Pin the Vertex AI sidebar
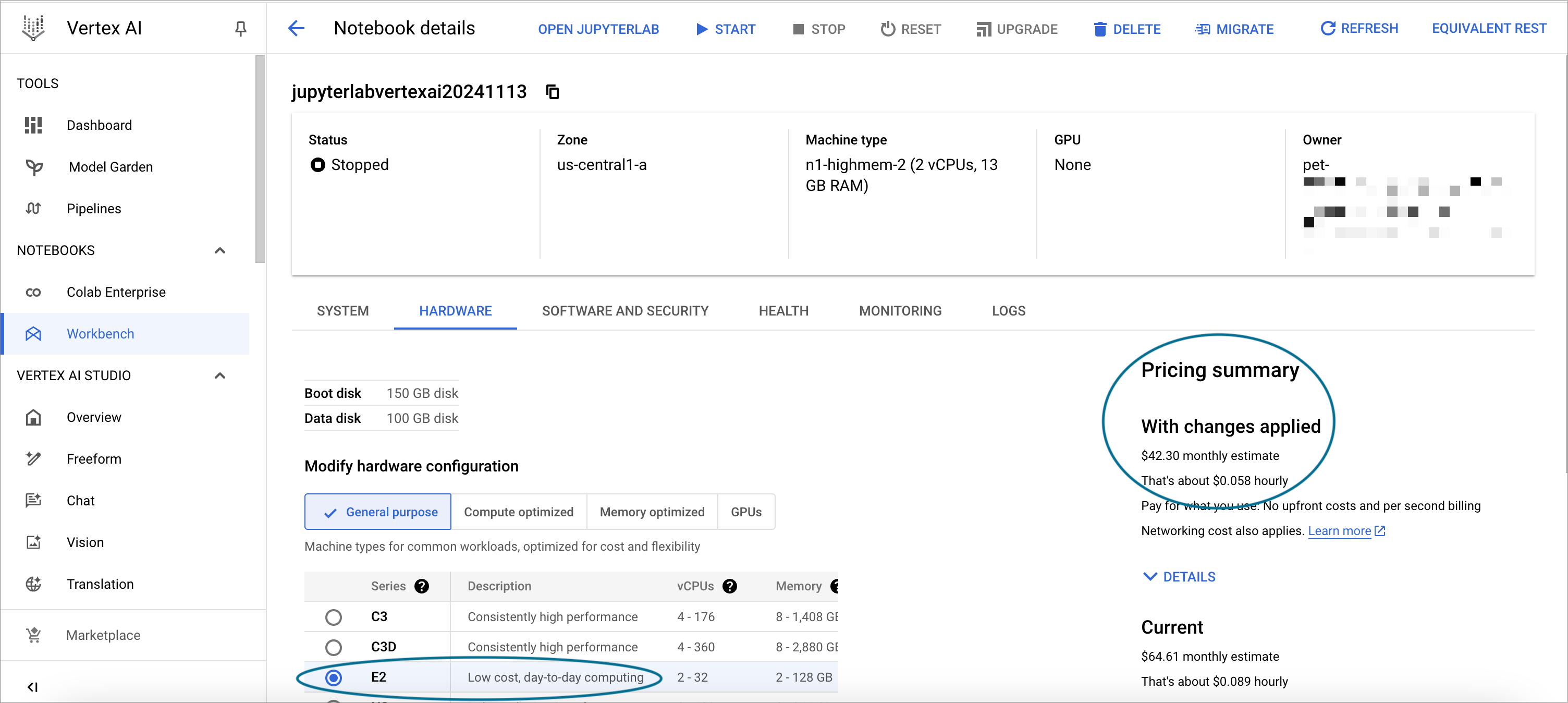The width and height of the screenshot is (1568, 703). [x=241, y=29]
